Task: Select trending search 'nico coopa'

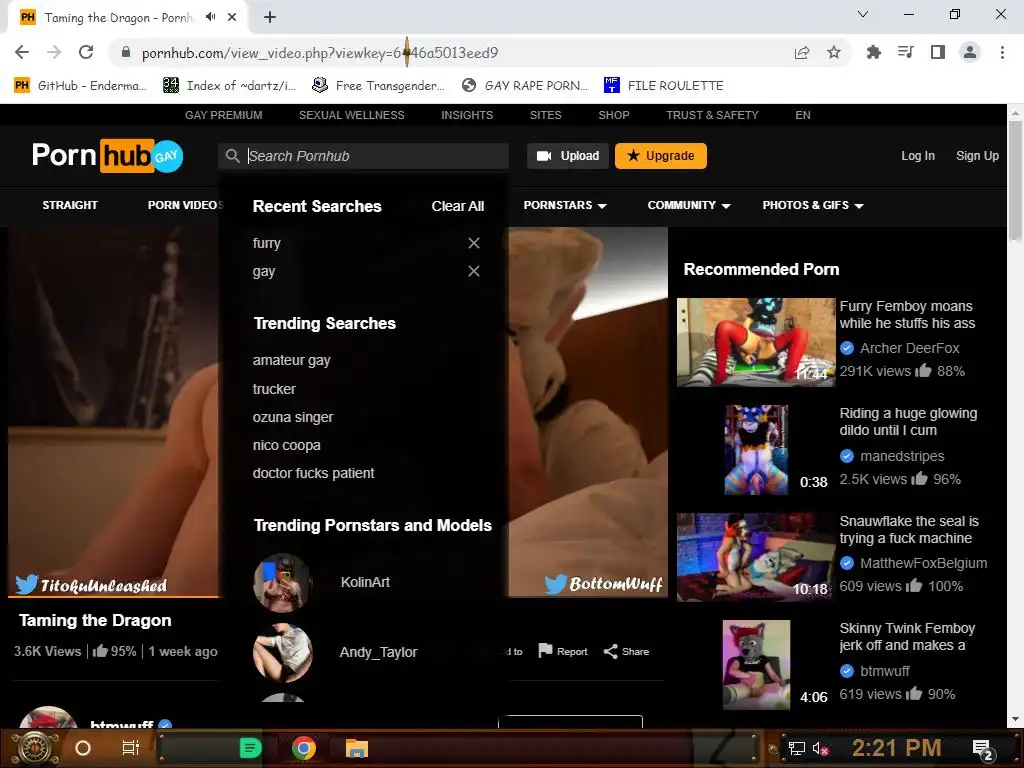Action: point(287,445)
